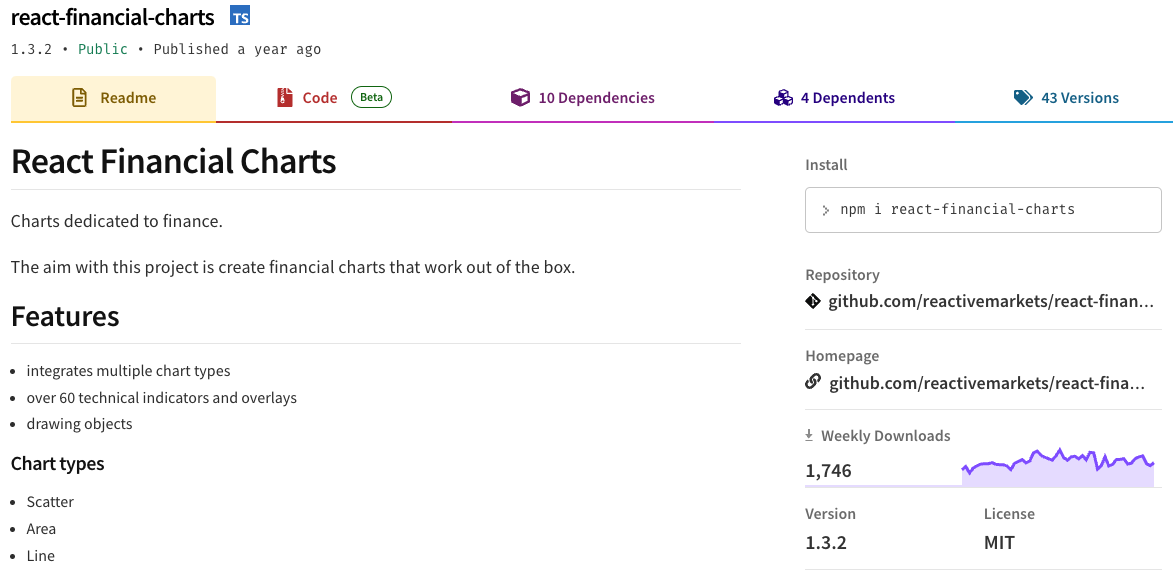Open the github.com repository link
The image size is (1173, 573).
pyautogui.click(x=991, y=301)
